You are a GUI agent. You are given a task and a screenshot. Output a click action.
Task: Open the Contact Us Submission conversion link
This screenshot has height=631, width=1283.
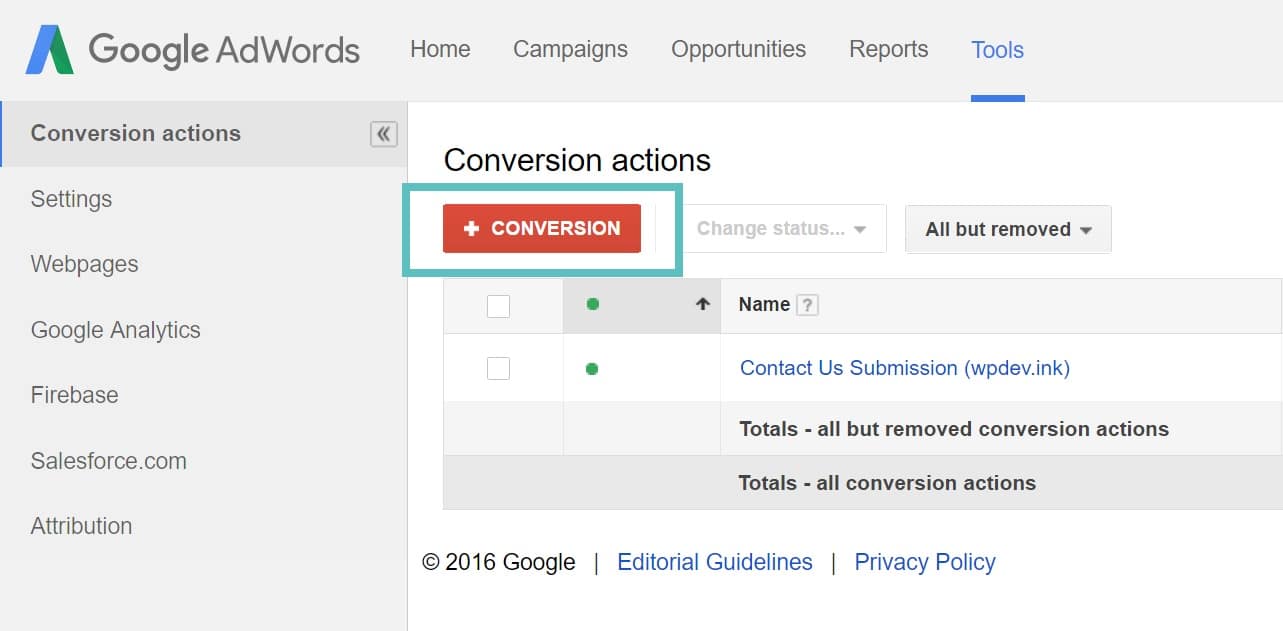[903, 368]
